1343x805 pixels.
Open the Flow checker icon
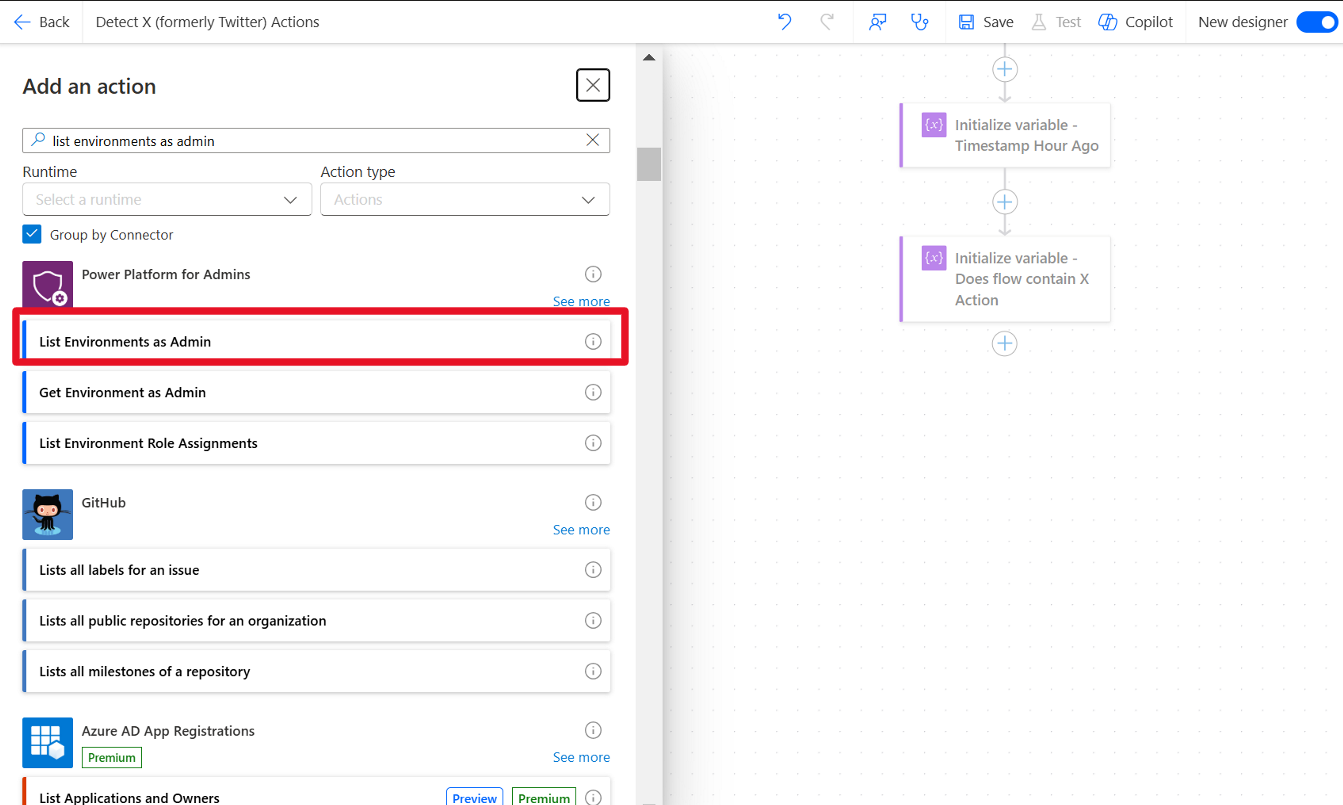tap(920, 21)
